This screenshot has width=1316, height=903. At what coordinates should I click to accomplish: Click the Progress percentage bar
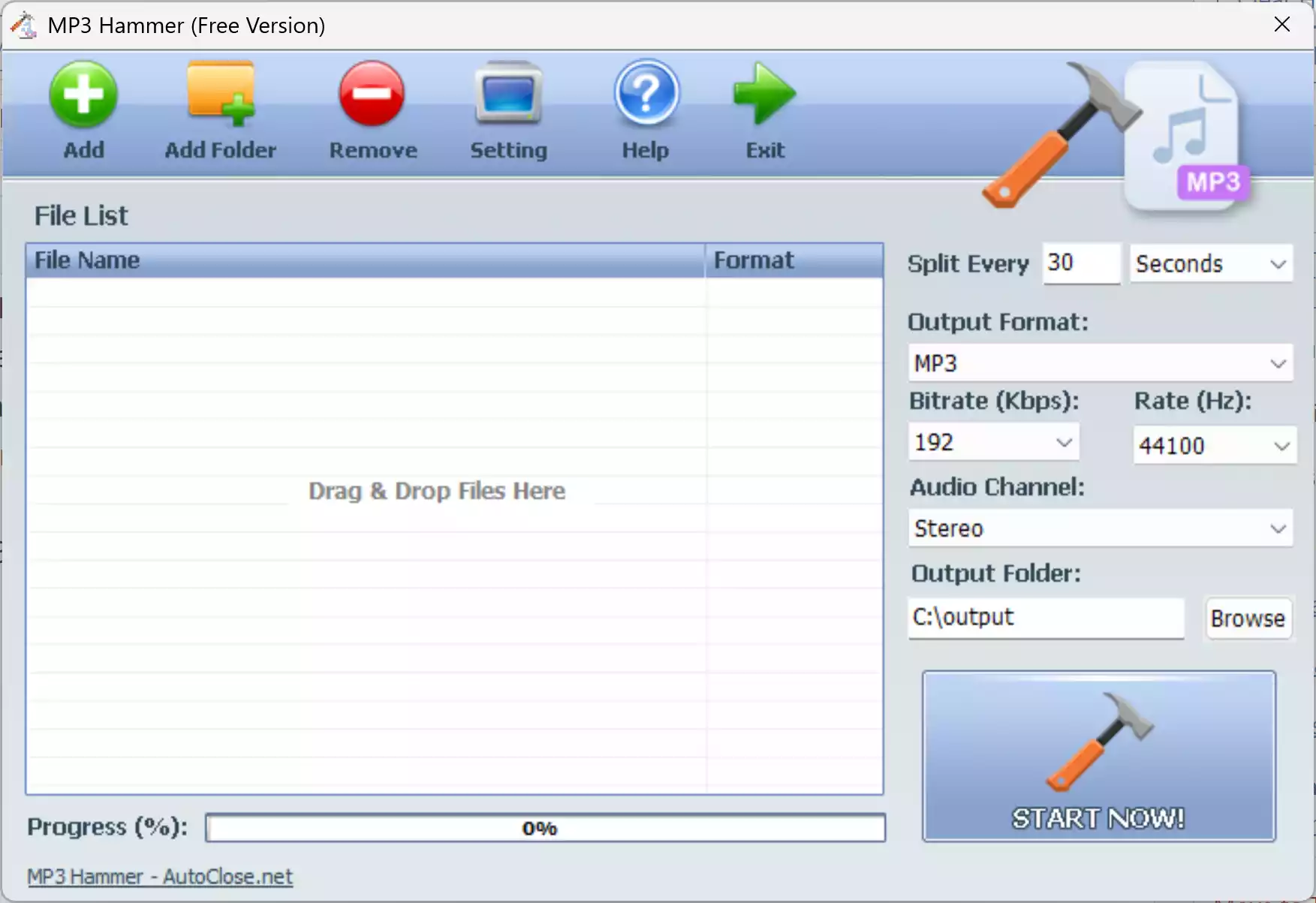tap(545, 828)
